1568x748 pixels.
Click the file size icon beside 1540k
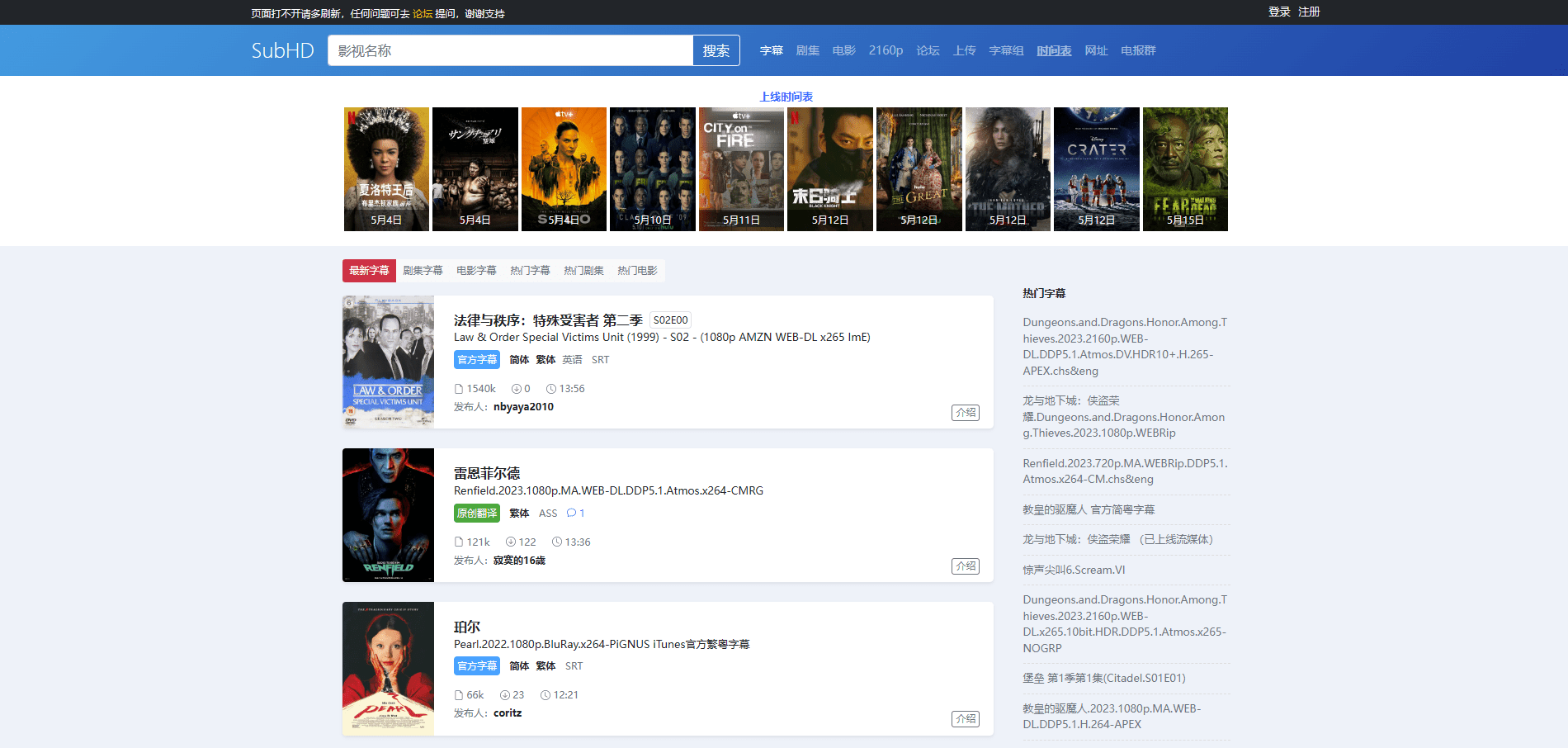[x=459, y=389]
